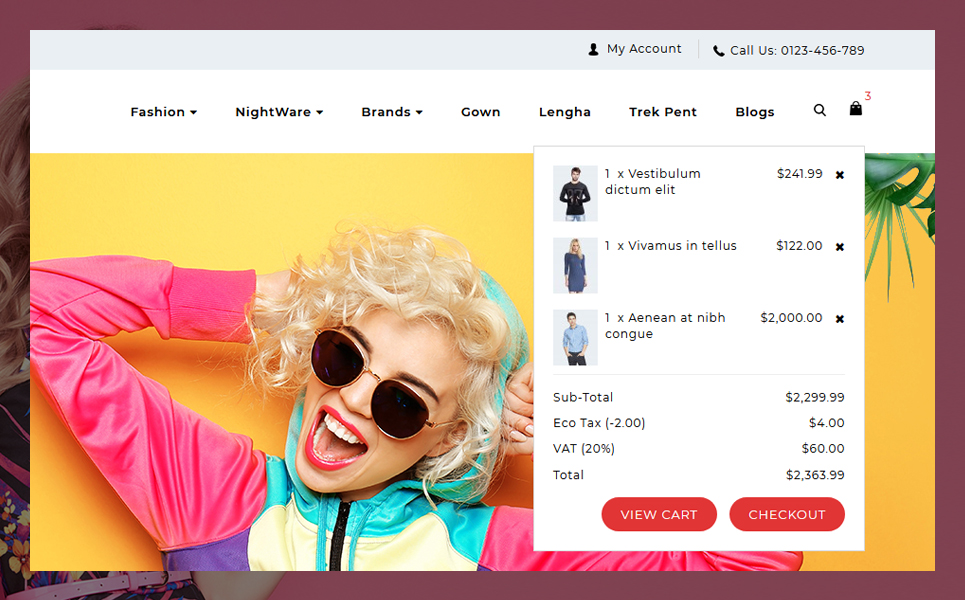Image resolution: width=965 pixels, height=600 pixels.
Task: Open Aenean at nibh congue product link
Action: pyautogui.click(x=665, y=326)
